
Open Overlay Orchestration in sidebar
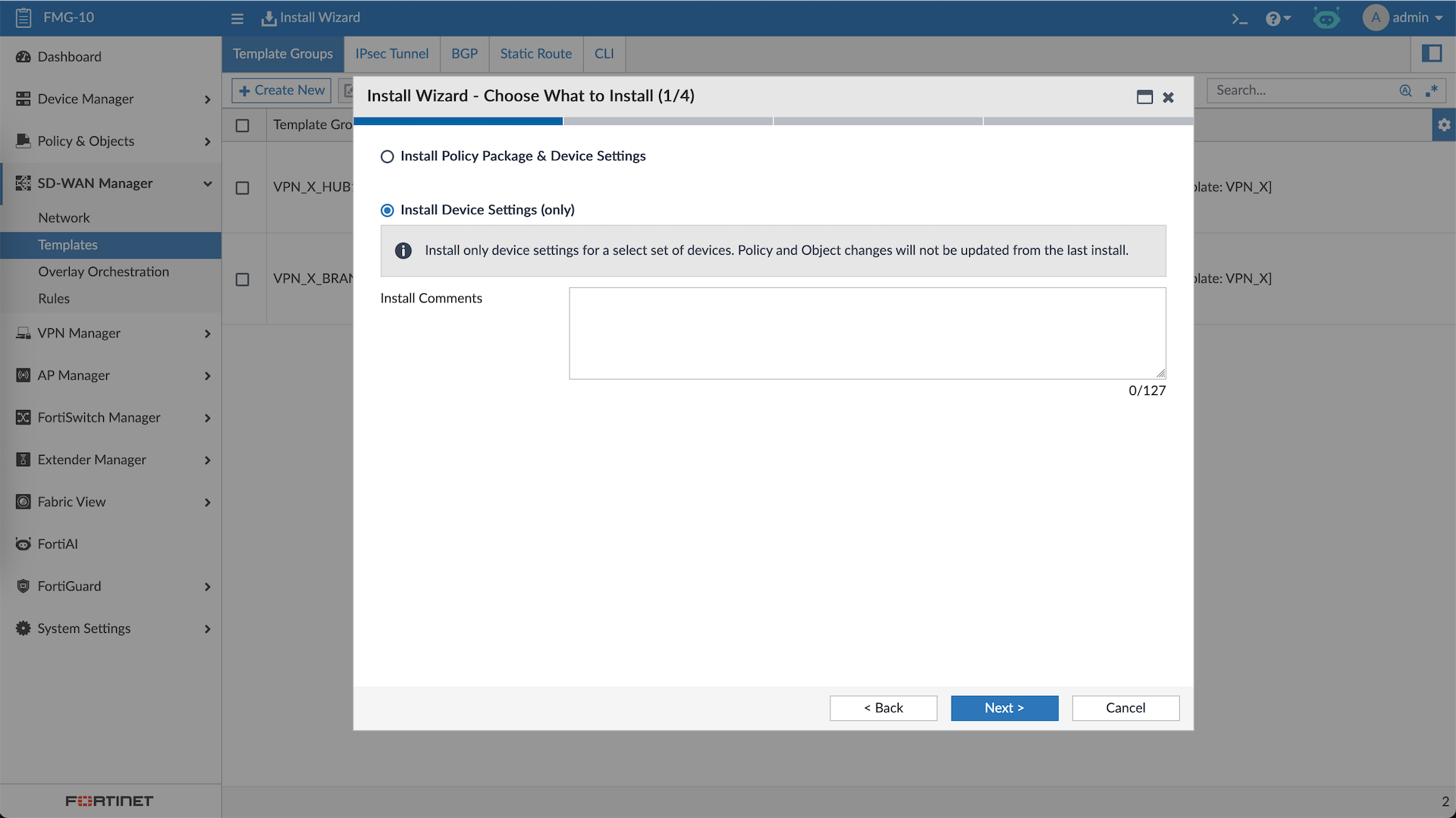104,271
